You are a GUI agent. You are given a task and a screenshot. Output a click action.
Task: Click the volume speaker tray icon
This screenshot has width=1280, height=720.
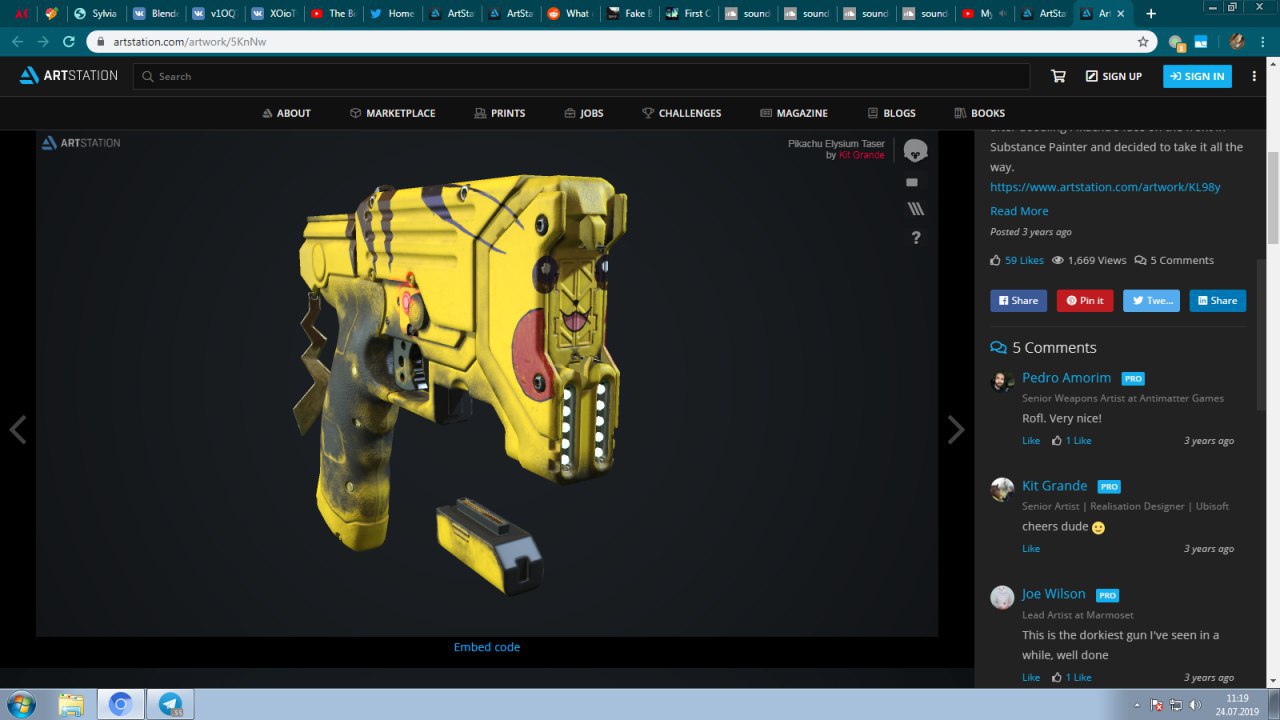1194,704
